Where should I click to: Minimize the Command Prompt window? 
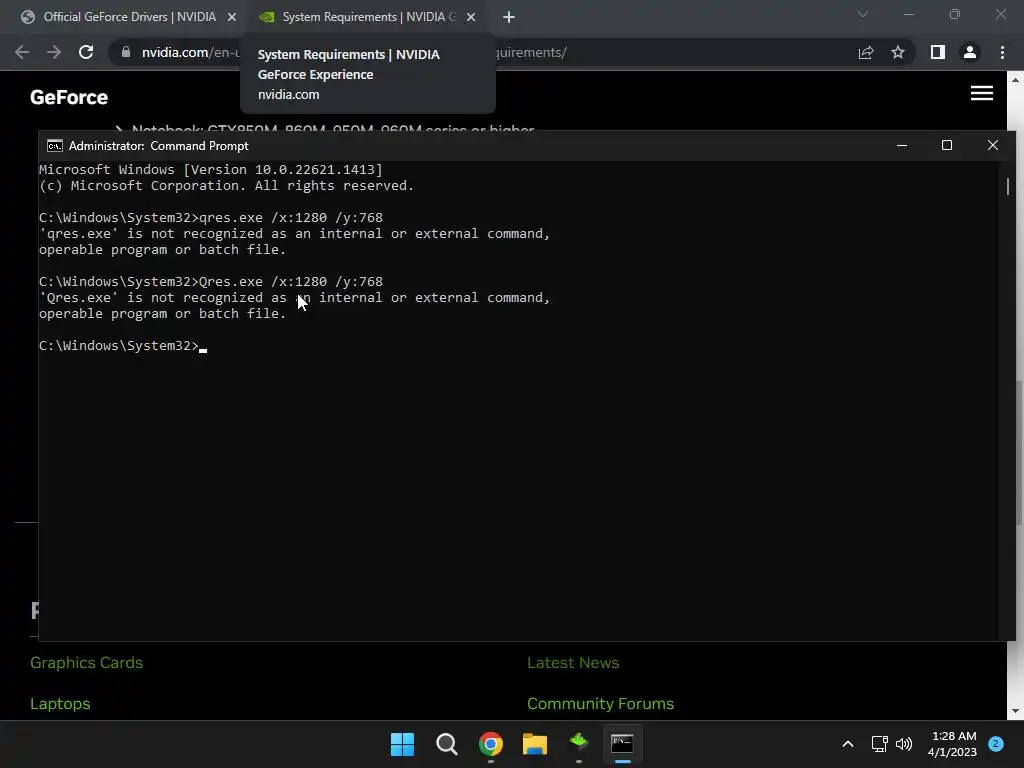click(x=902, y=145)
